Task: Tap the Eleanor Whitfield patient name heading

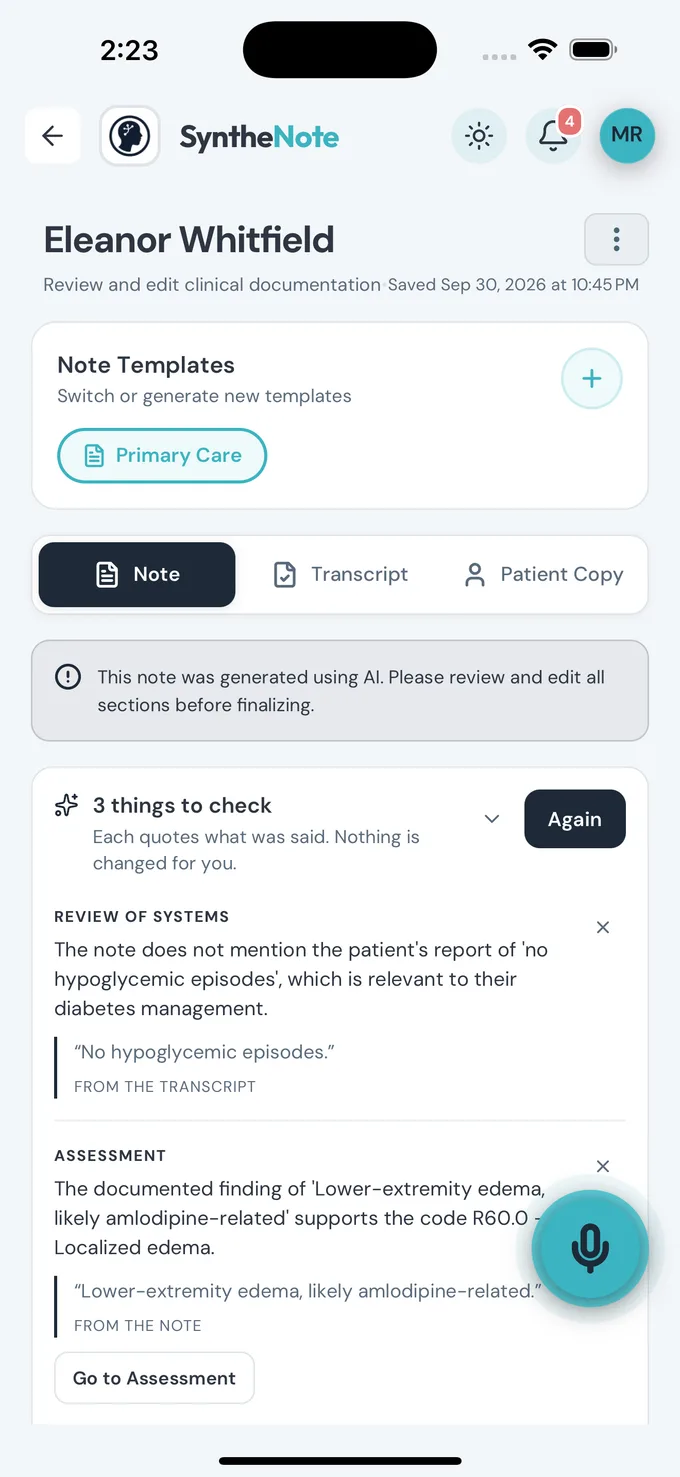Action: [189, 240]
